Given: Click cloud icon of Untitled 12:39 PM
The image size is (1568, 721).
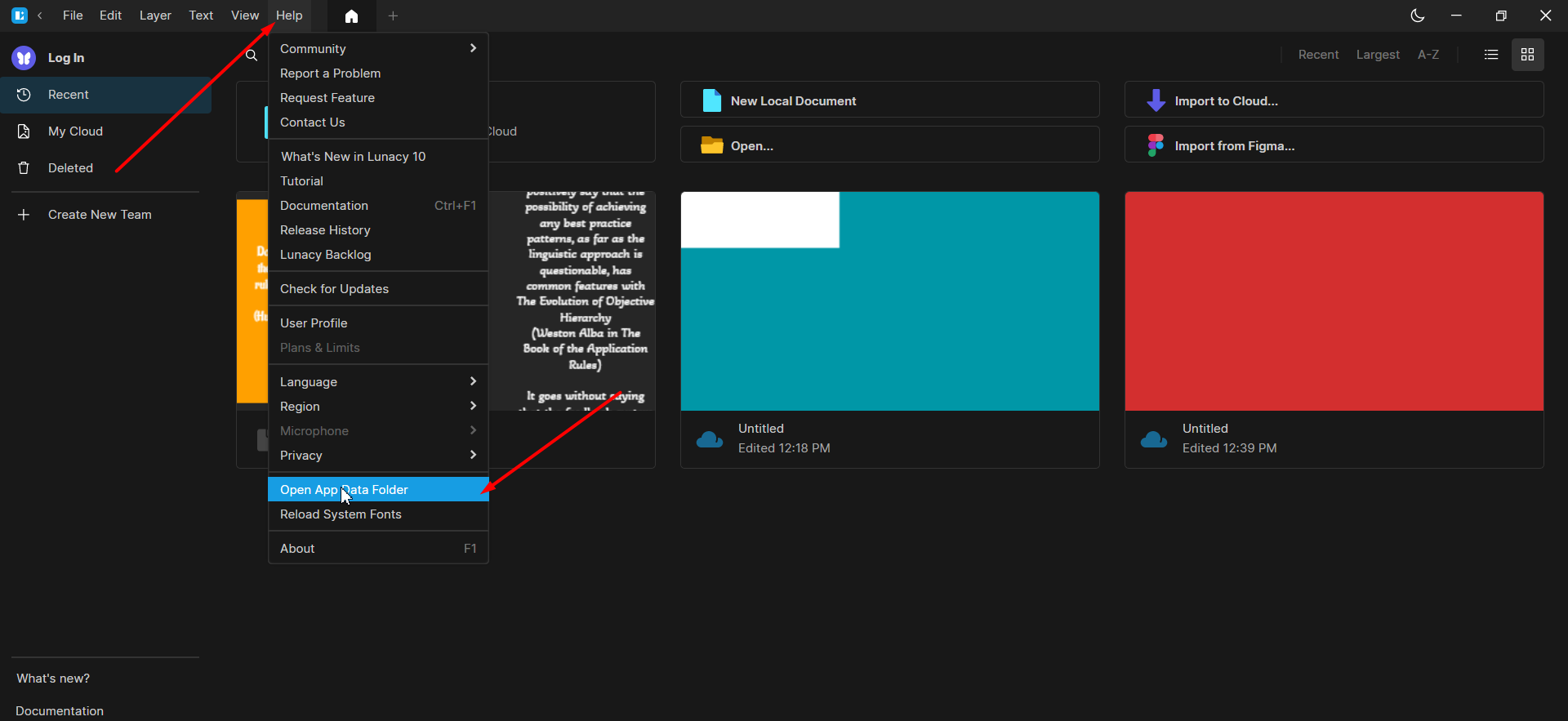Looking at the screenshot, I should click(x=1154, y=439).
